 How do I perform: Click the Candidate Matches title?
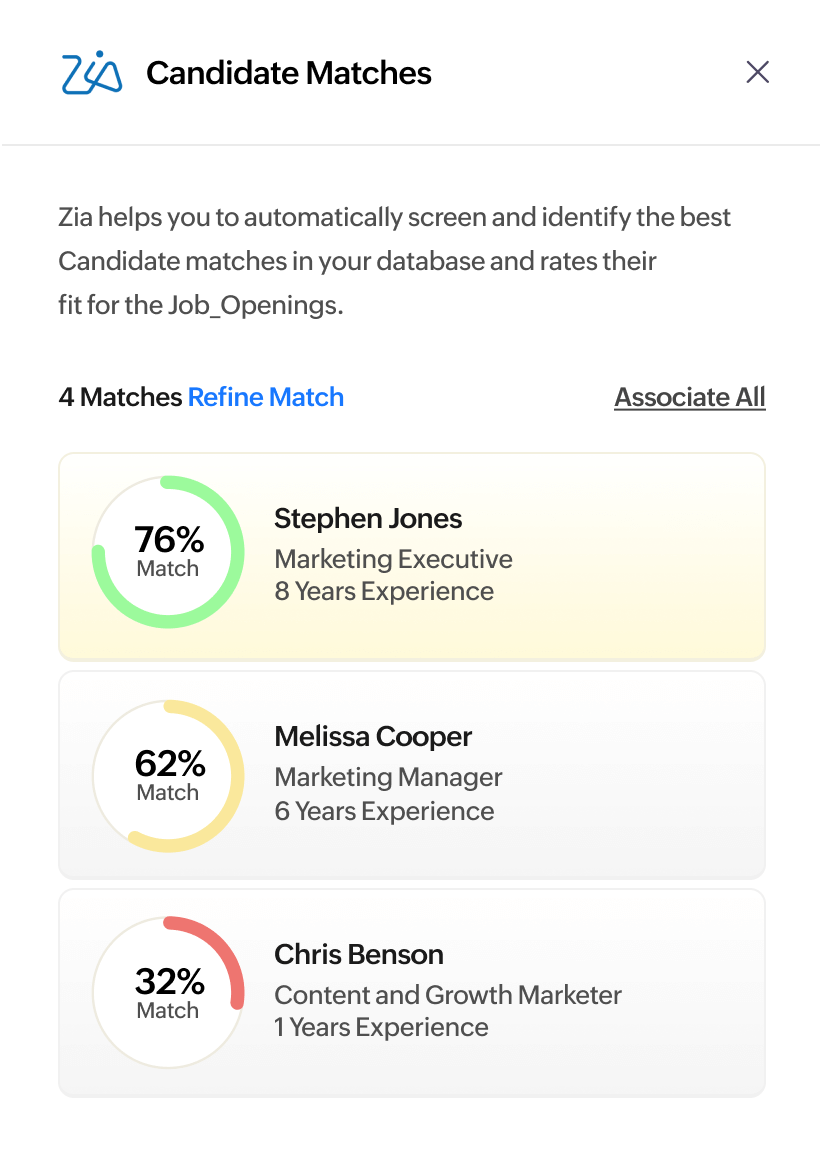(288, 72)
